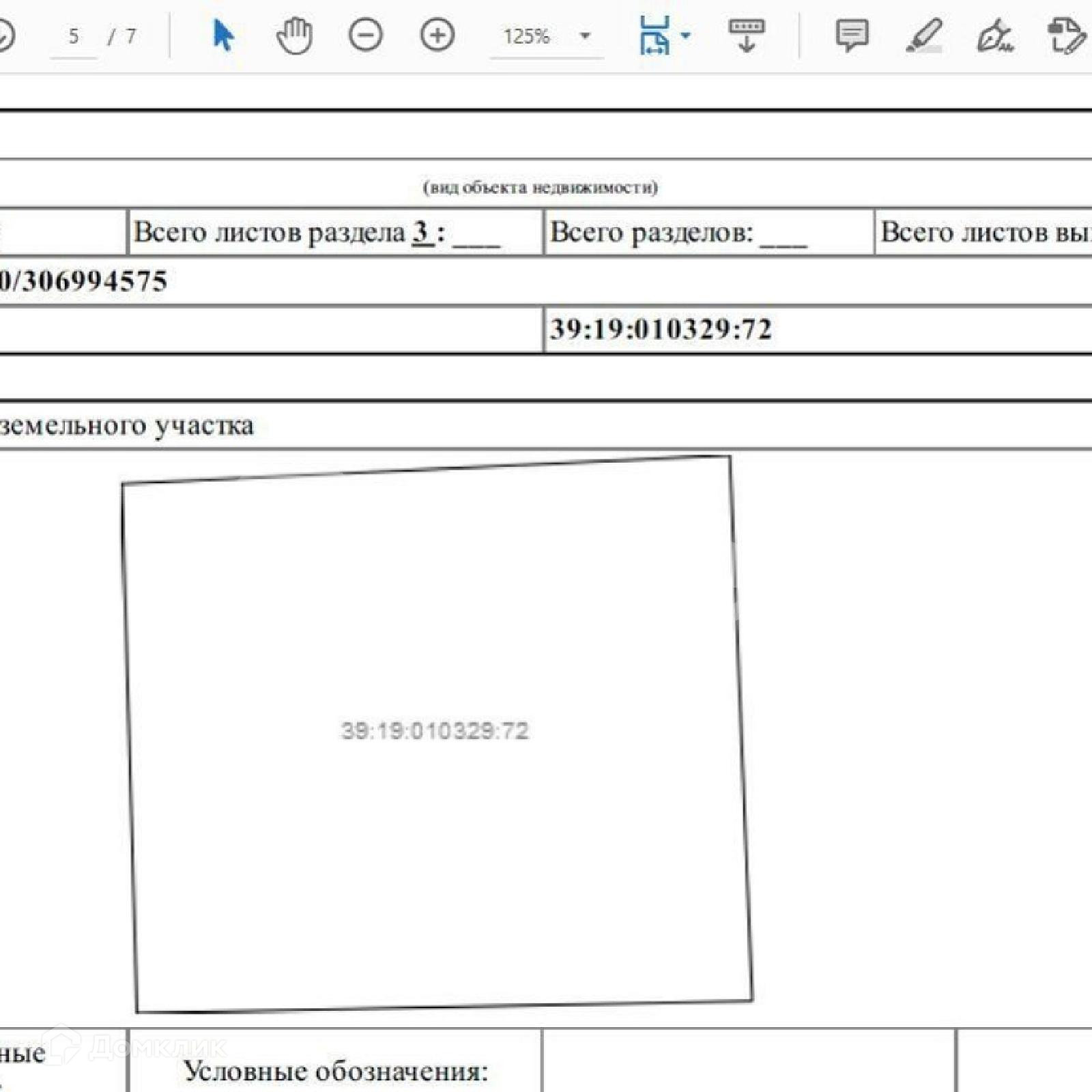This screenshot has width=1092, height=1092.
Task: Zoom out with the minus button
Action: [366, 35]
